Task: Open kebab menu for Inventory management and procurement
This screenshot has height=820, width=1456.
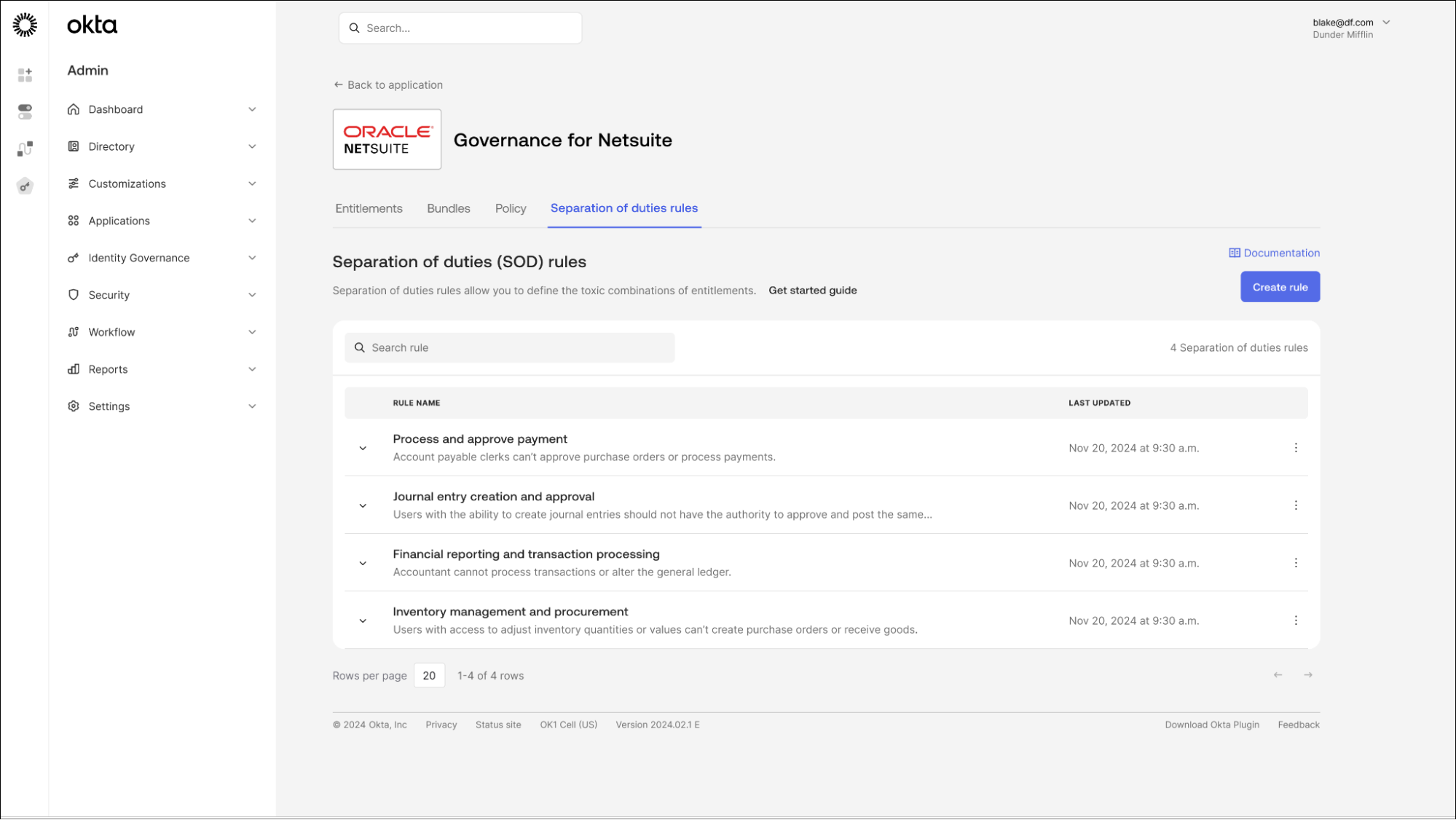Action: 1295,620
